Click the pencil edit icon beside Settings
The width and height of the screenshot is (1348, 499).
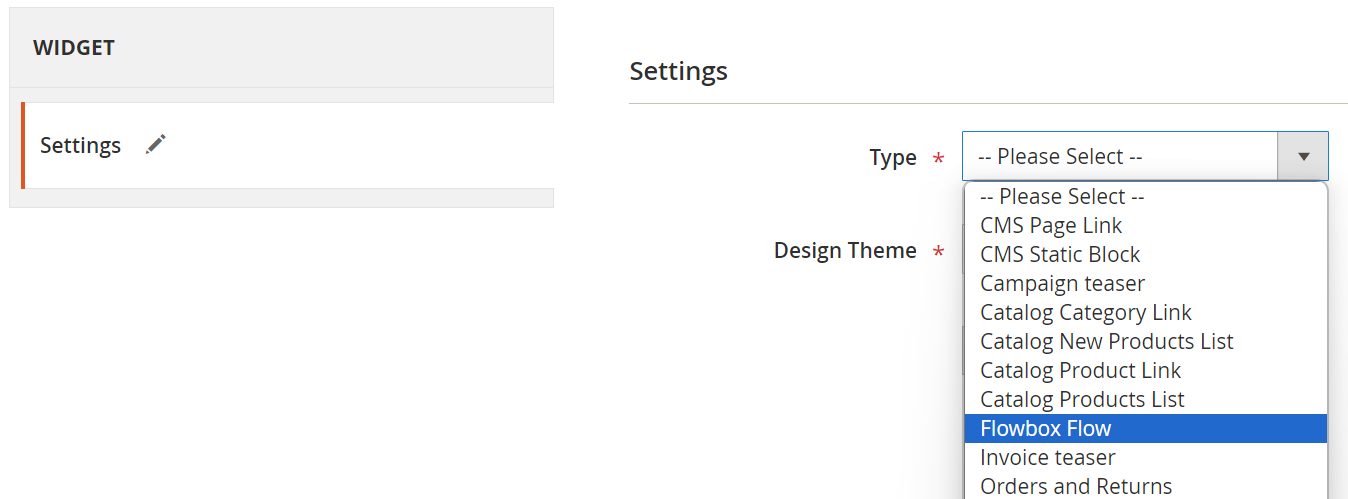click(x=155, y=145)
